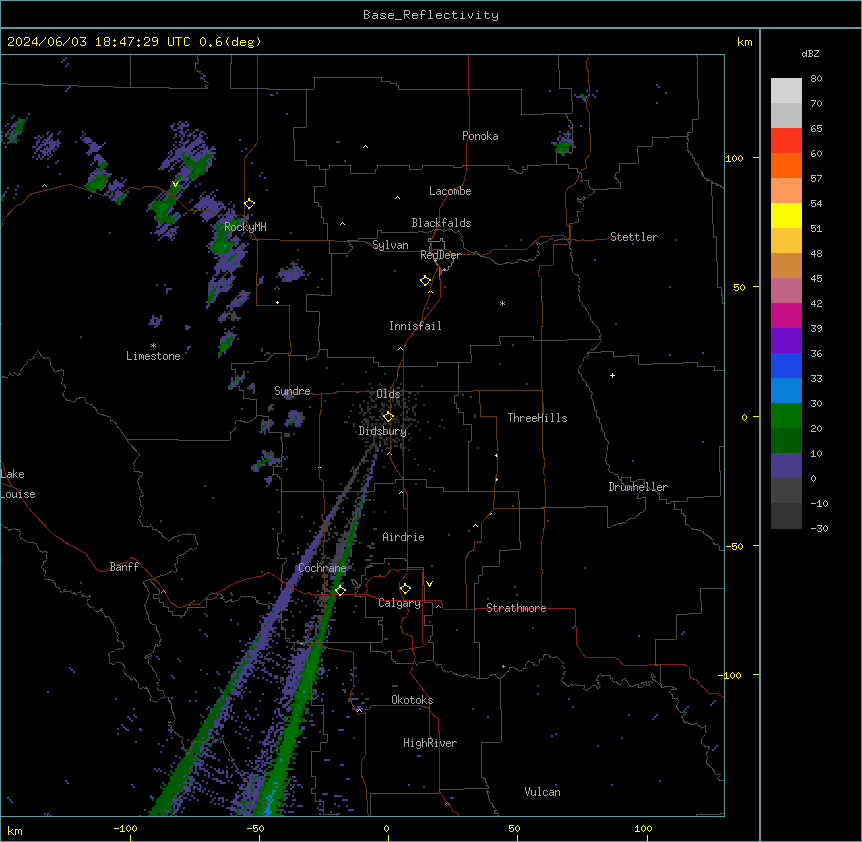
Task: Click the yellow 54 dBZ legend swatch
Action: (x=786, y=215)
